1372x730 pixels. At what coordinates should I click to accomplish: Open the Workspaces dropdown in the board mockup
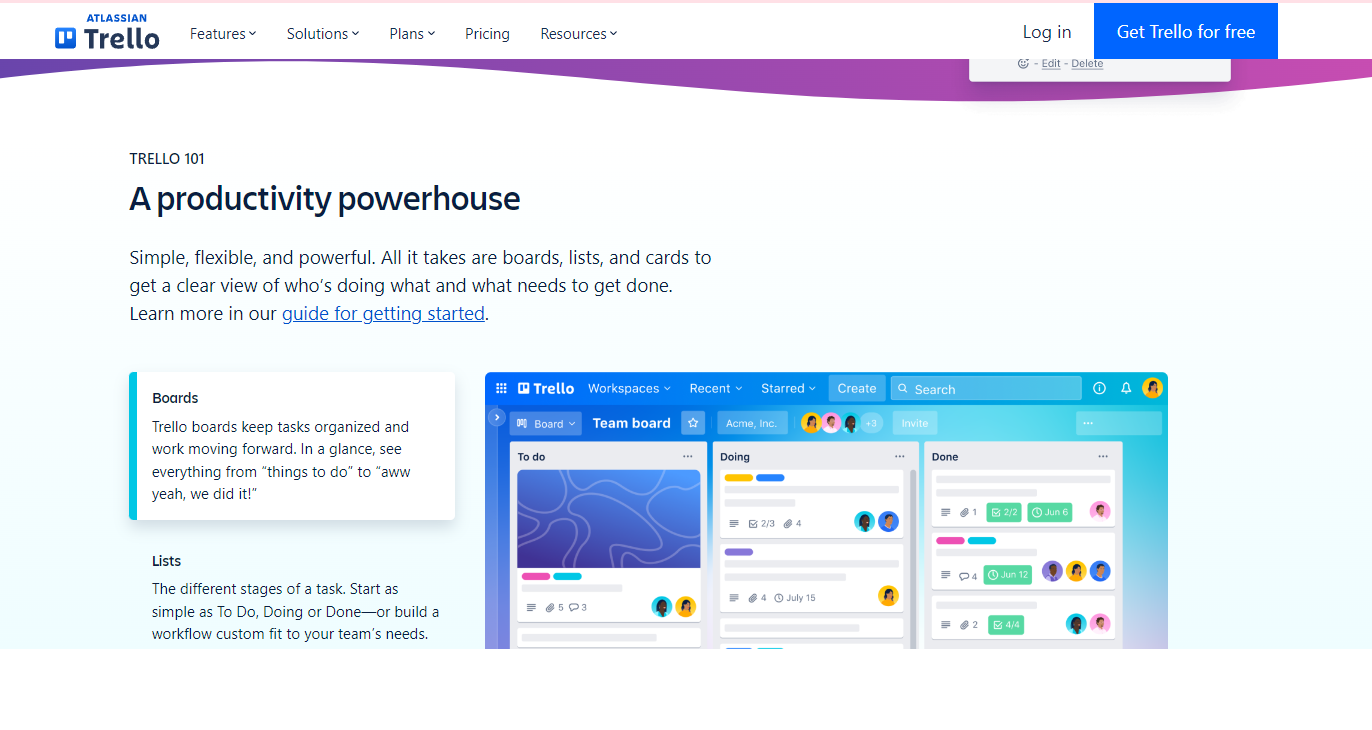tap(629, 388)
